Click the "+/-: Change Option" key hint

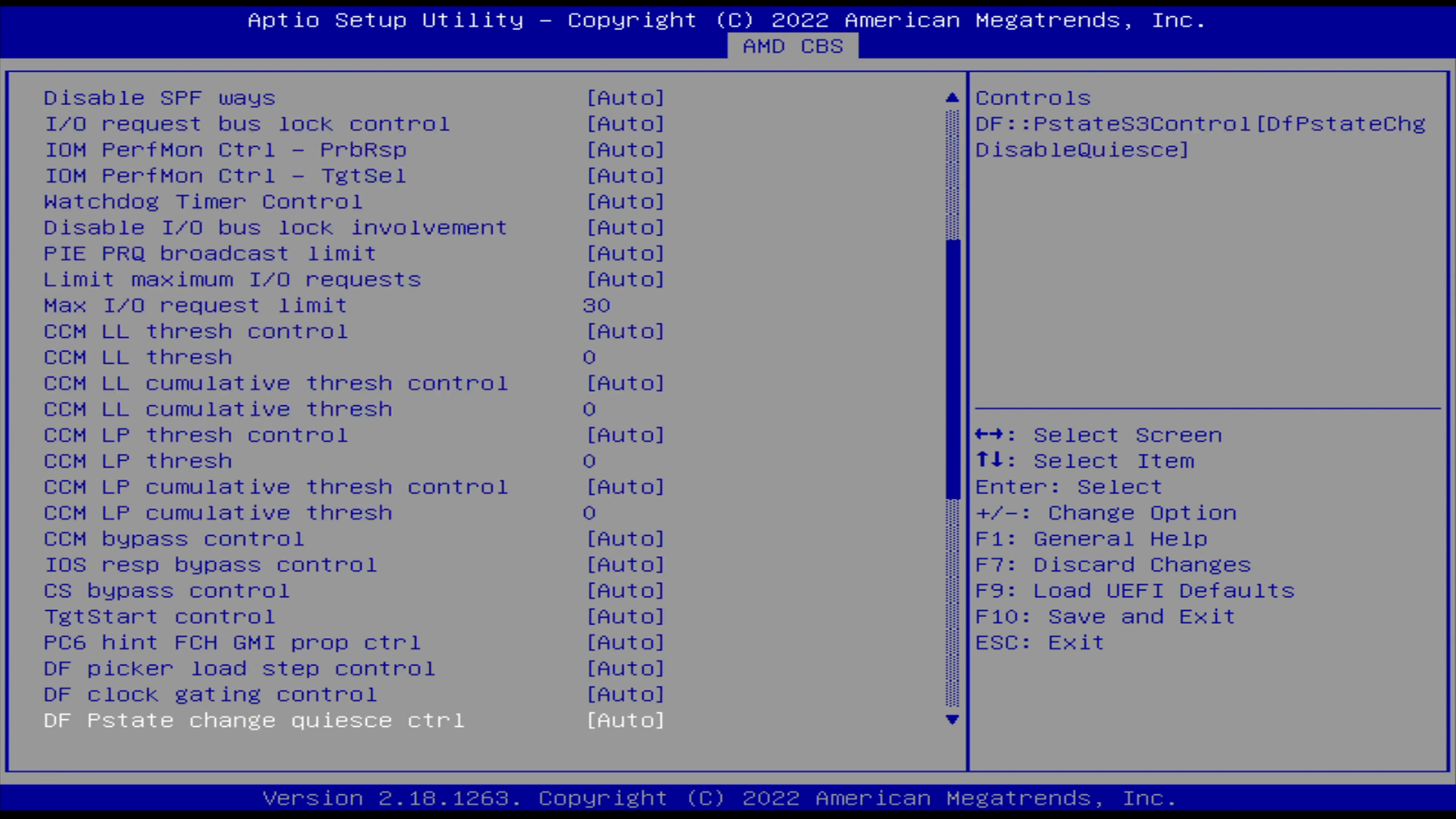coord(1106,513)
